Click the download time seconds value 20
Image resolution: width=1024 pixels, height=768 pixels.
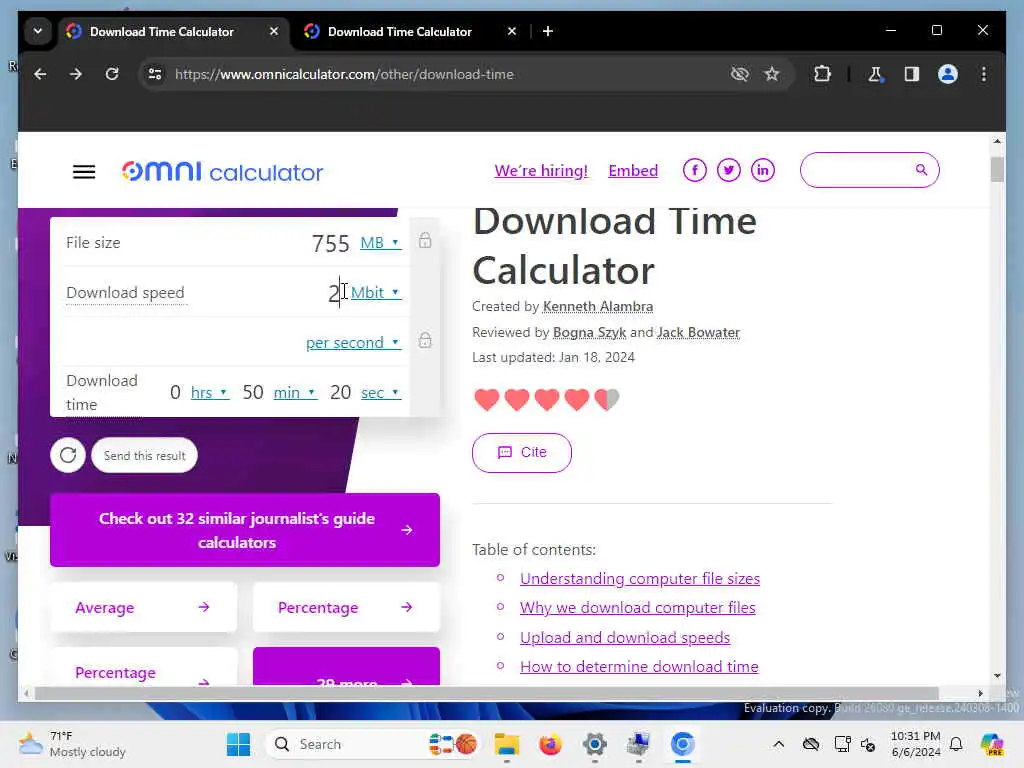pyautogui.click(x=340, y=392)
